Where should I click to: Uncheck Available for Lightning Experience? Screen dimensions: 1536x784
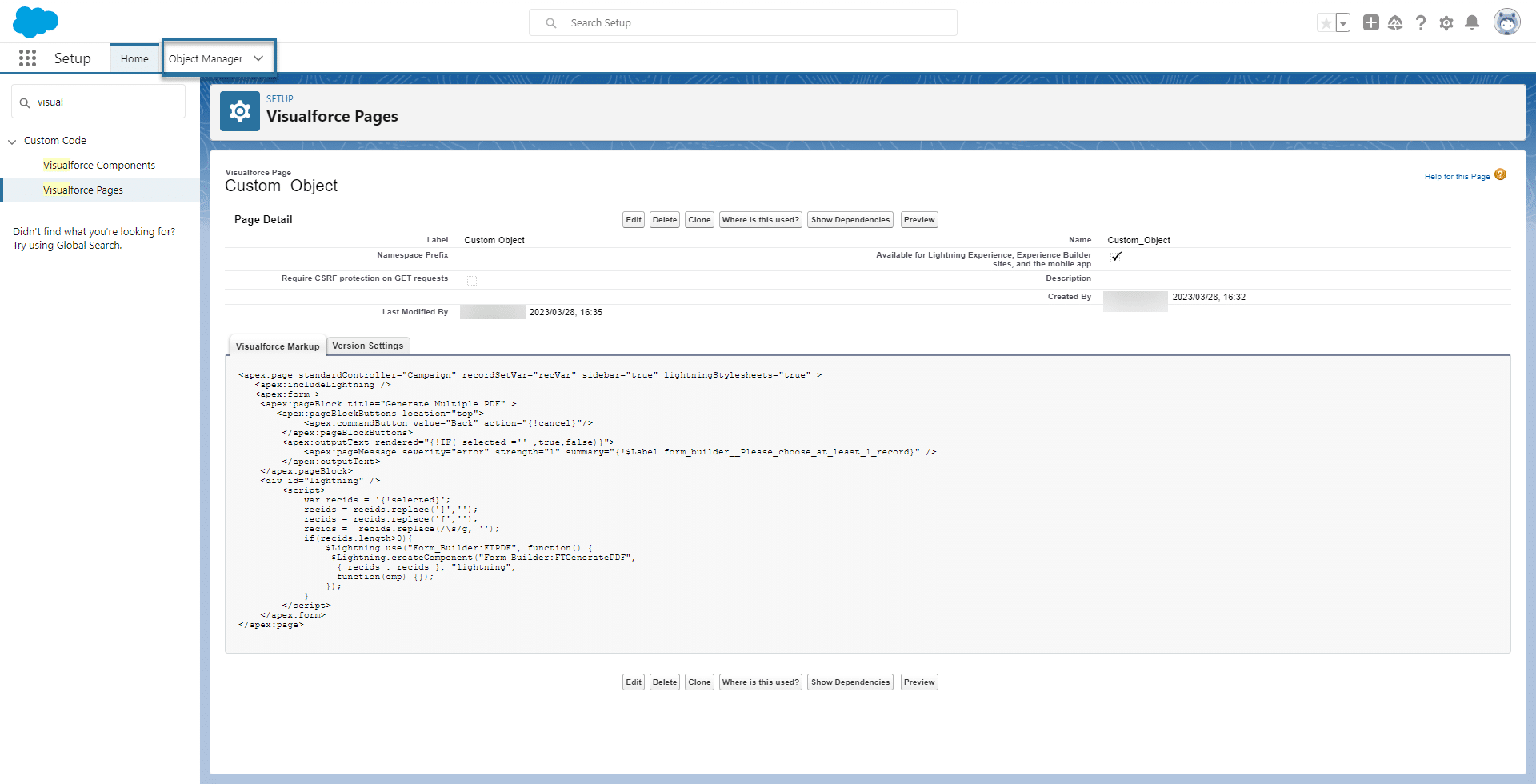pos(1117,257)
